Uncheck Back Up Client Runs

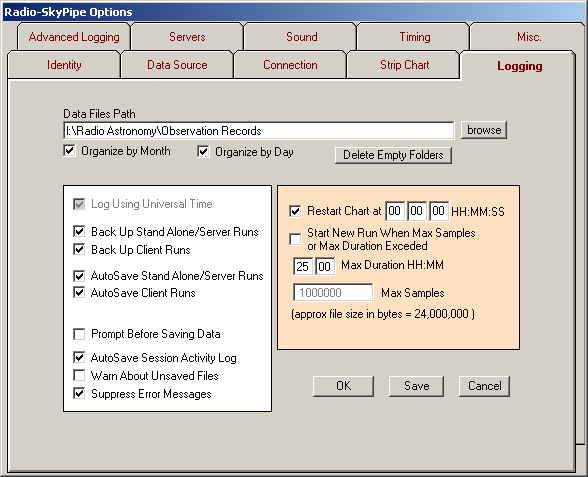coord(79,249)
